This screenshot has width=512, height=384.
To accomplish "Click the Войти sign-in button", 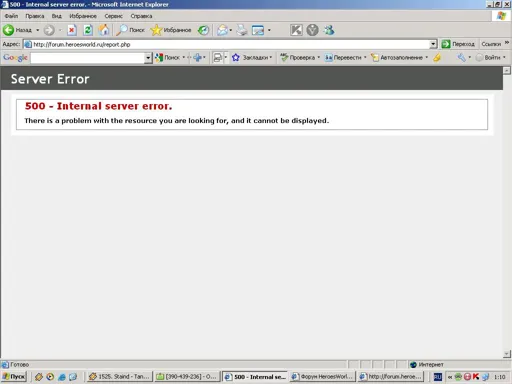I will [x=488, y=58].
